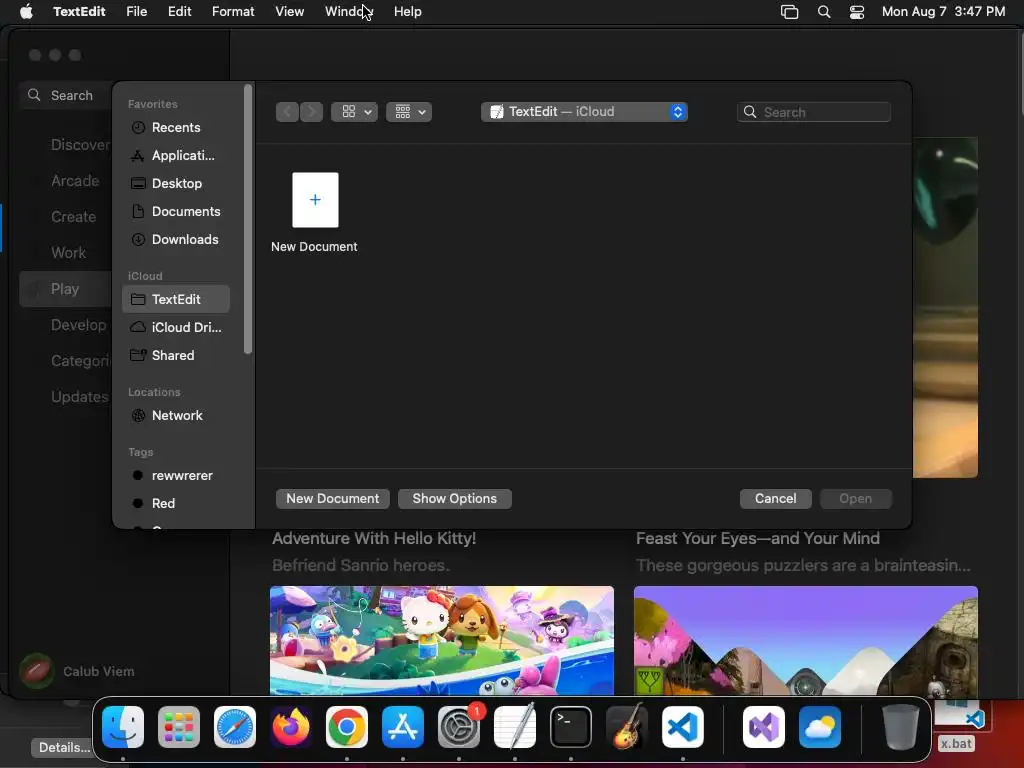Screen dimensions: 1024x768
Task: Click the Stage Manager menu bar icon
Action: tap(790, 12)
